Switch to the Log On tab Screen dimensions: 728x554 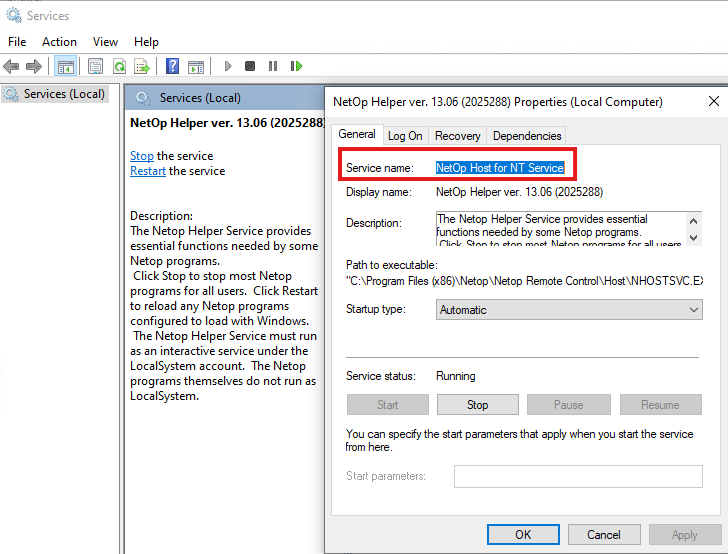click(405, 136)
